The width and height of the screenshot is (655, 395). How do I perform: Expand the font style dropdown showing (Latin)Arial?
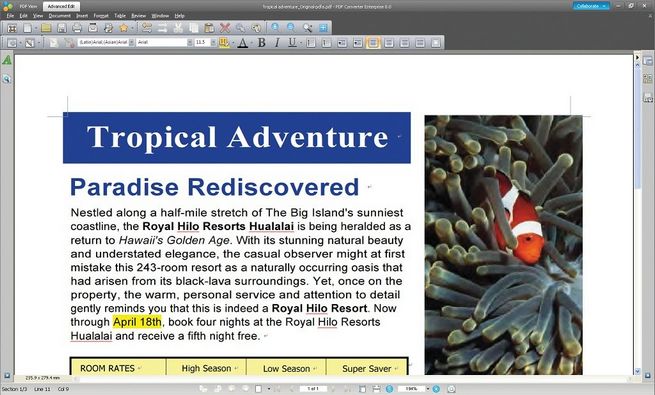[132, 42]
